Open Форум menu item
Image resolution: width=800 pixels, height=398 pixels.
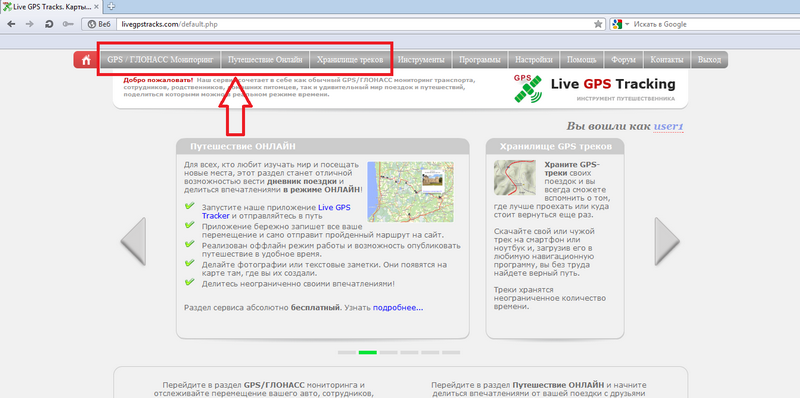pyautogui.click(x=623, y=60)
